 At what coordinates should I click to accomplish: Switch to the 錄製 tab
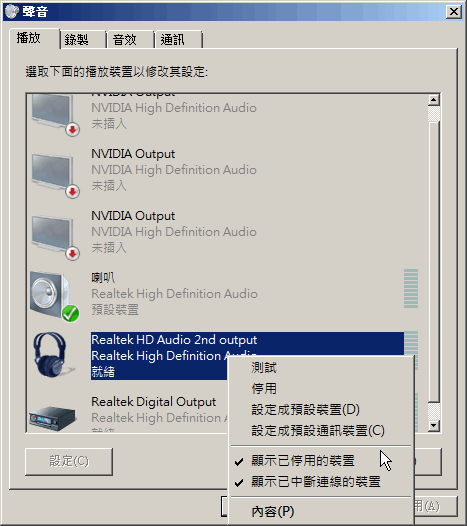83,40
